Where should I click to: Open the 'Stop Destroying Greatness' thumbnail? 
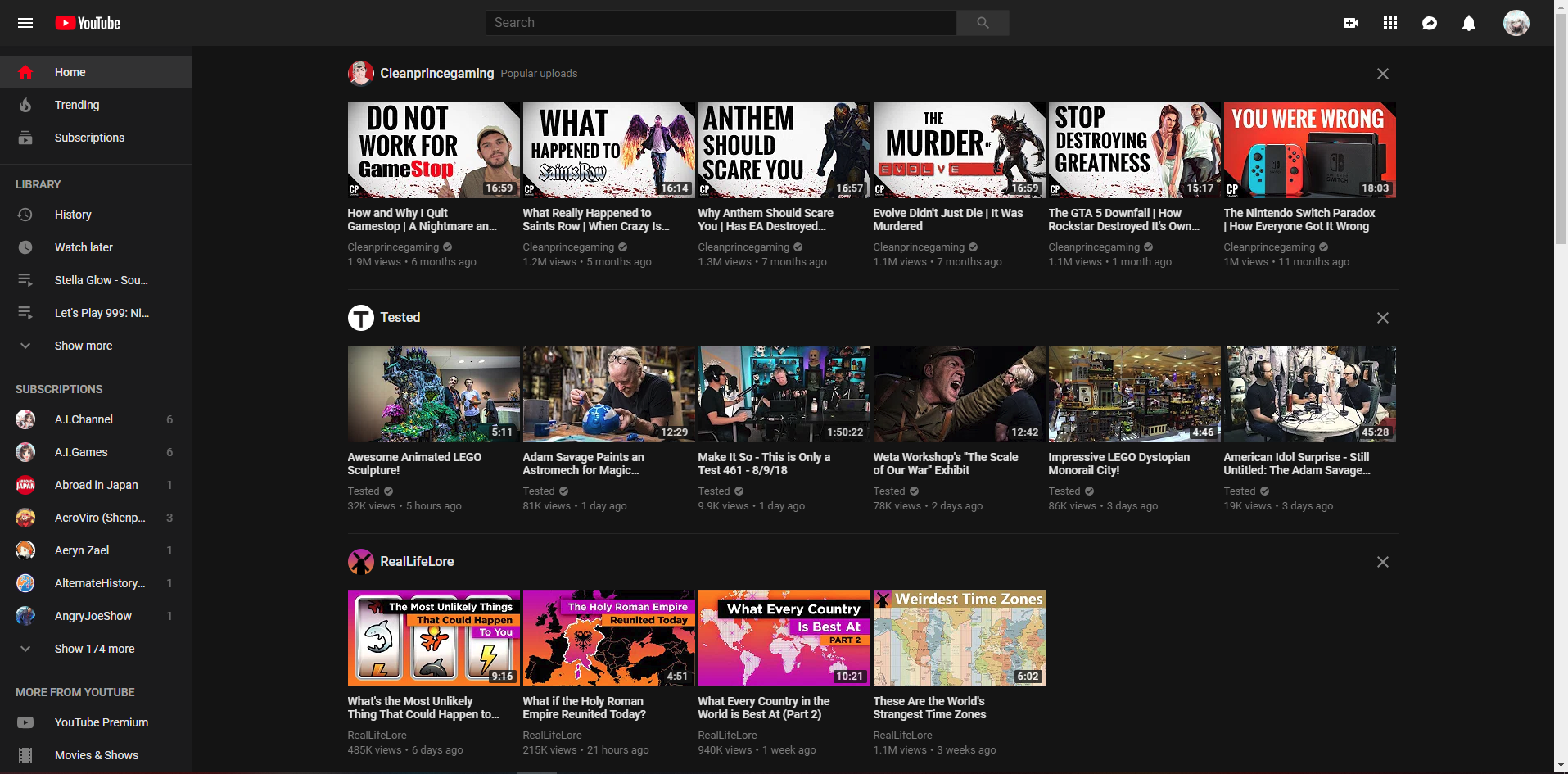tap(1135, 150)
